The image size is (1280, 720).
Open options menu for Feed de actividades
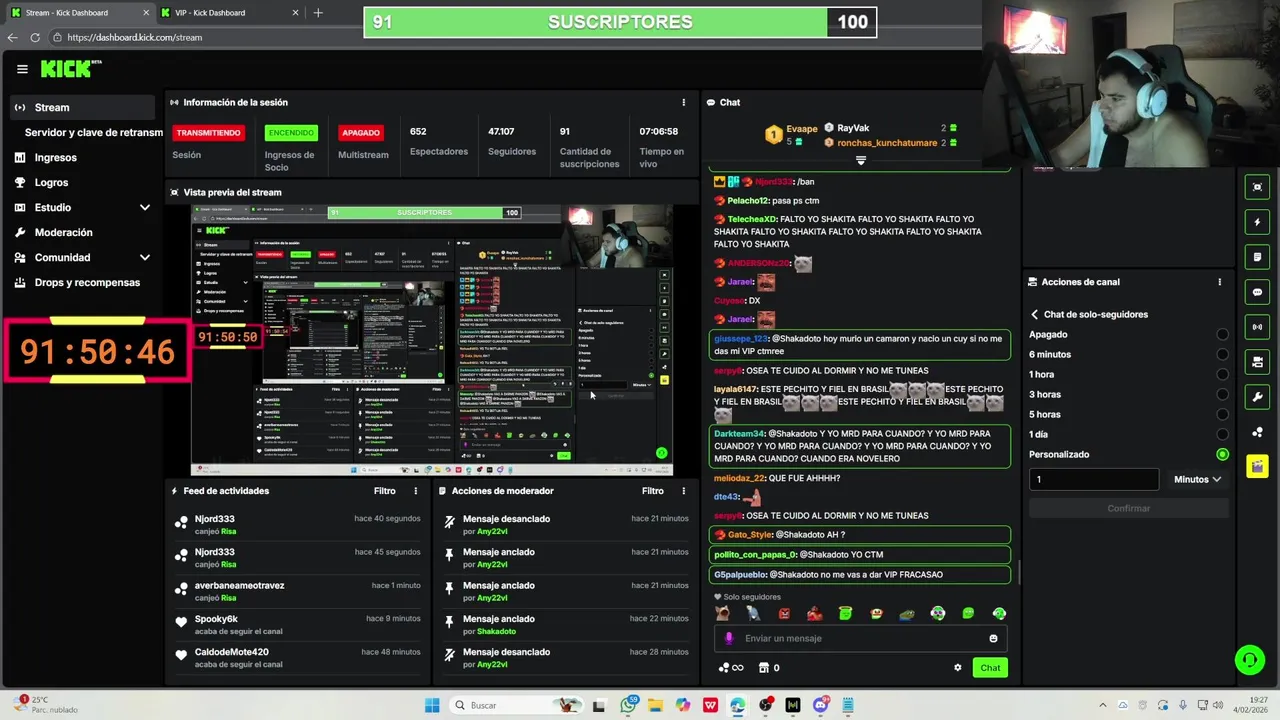click(x=416, y=491)
